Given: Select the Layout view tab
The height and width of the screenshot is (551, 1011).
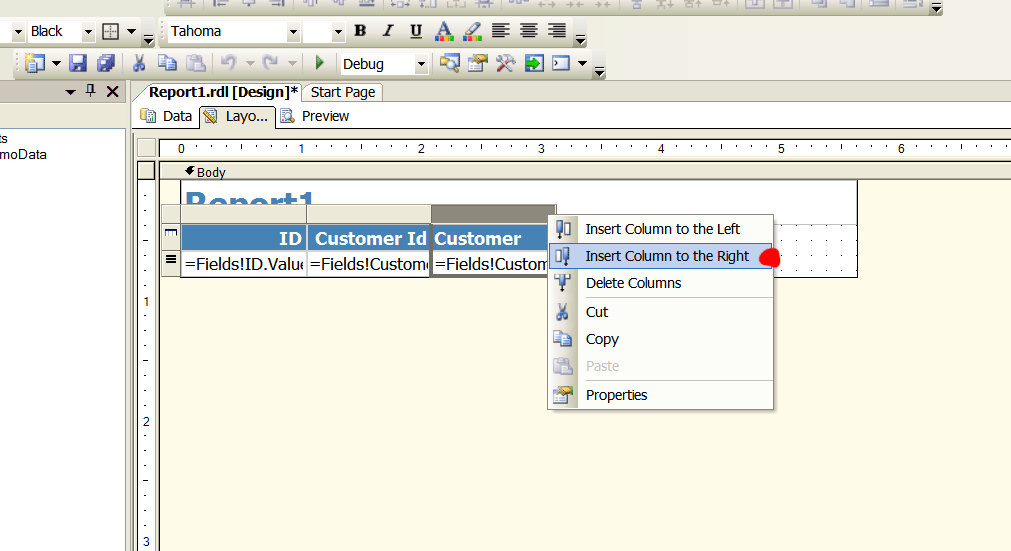Looking at the screenshot, I should [237, 117].
